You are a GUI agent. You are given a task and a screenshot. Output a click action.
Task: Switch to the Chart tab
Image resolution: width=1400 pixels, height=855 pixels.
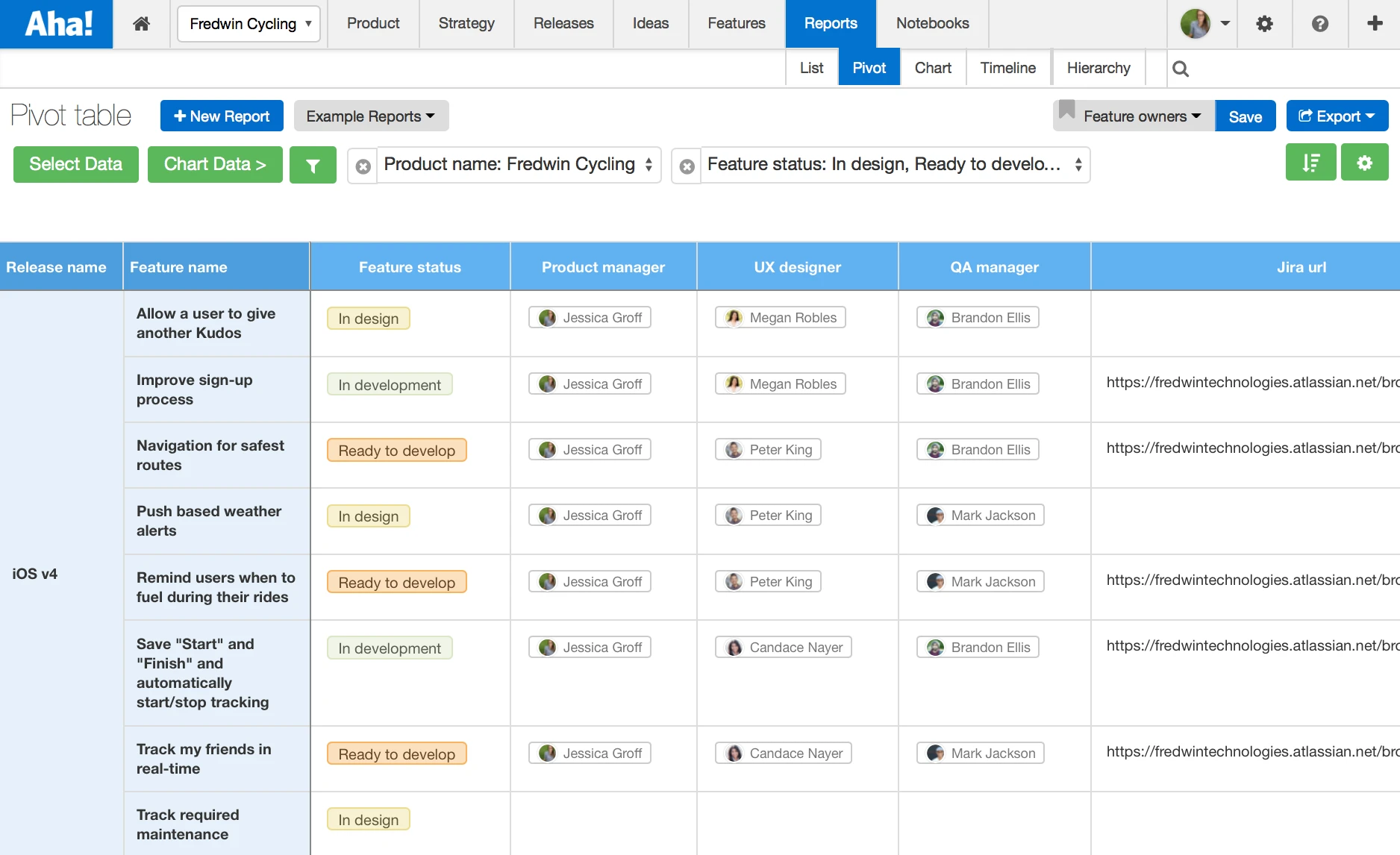(x=933, y=68)
